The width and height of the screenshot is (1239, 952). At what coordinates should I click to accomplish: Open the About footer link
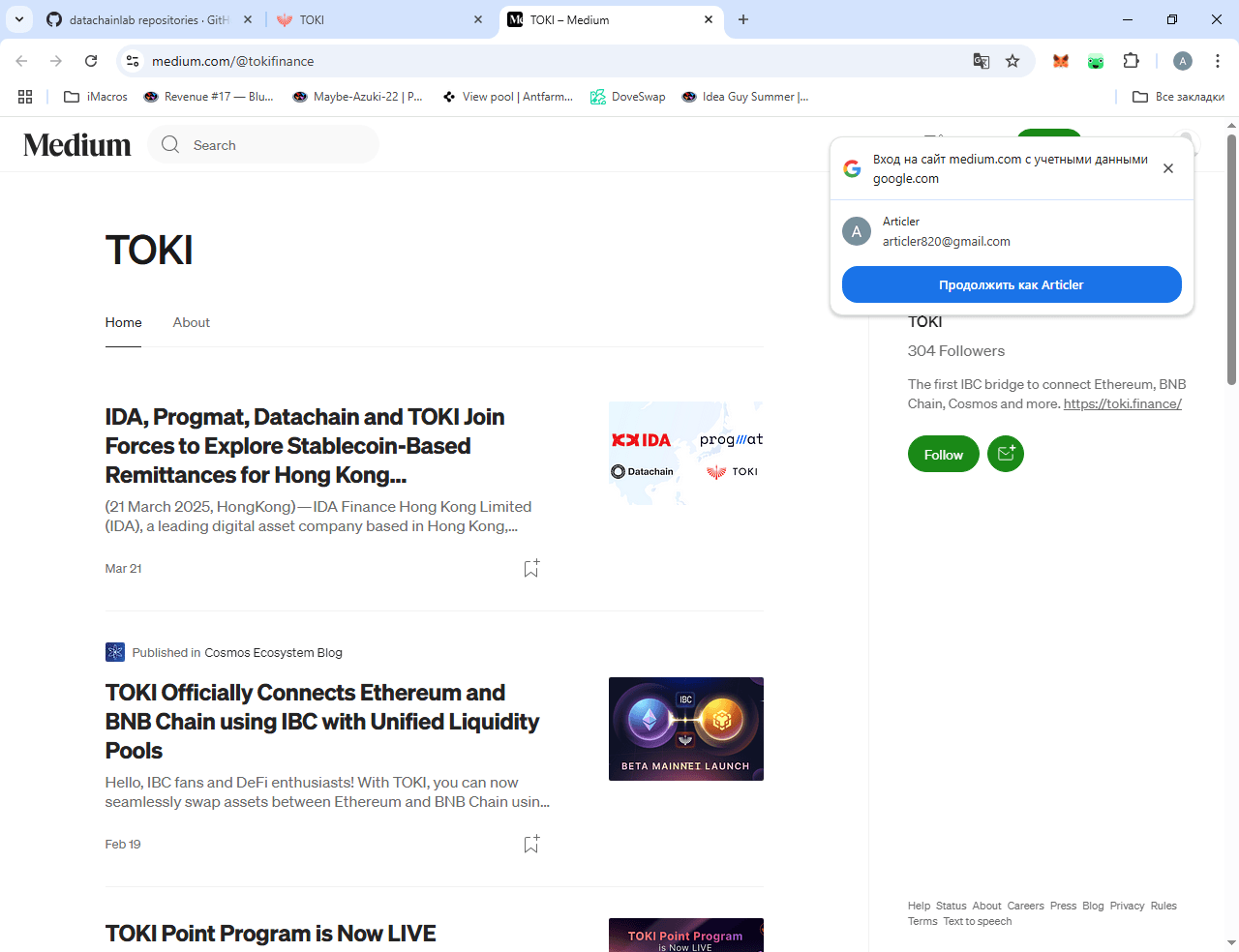tap(987, 906)
